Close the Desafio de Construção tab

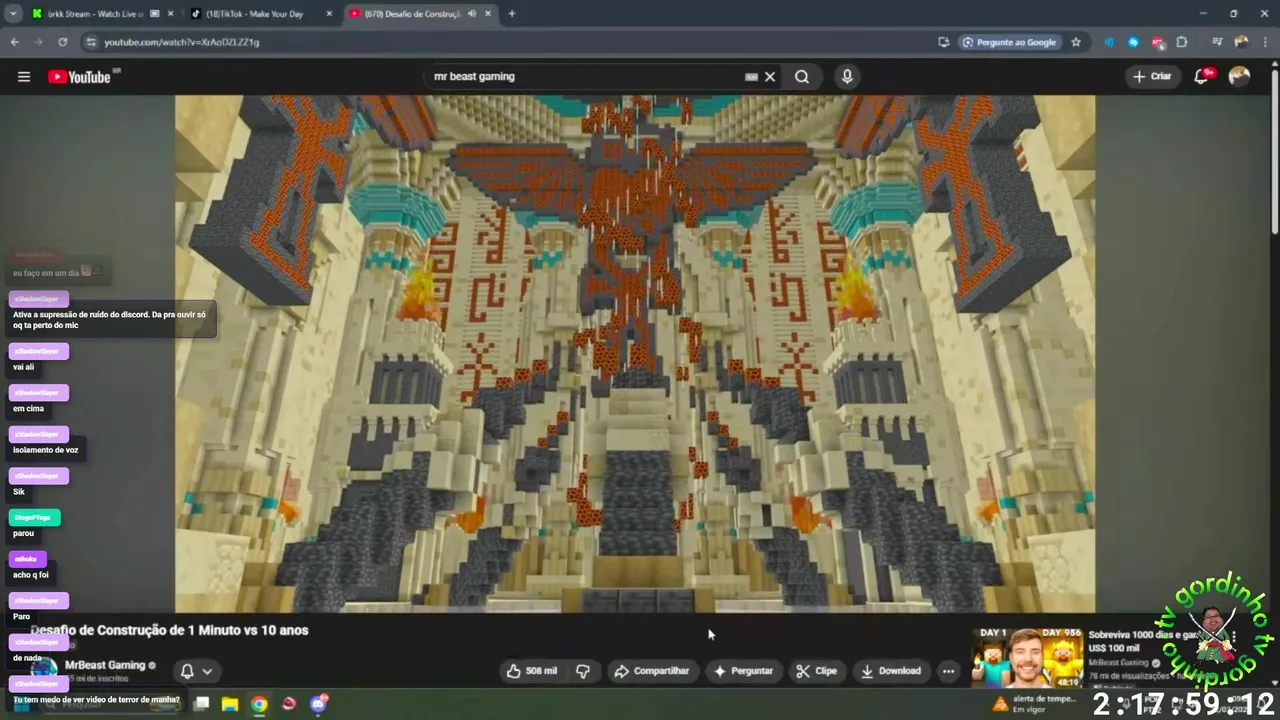pyautogui.click(x=488, y=14)
